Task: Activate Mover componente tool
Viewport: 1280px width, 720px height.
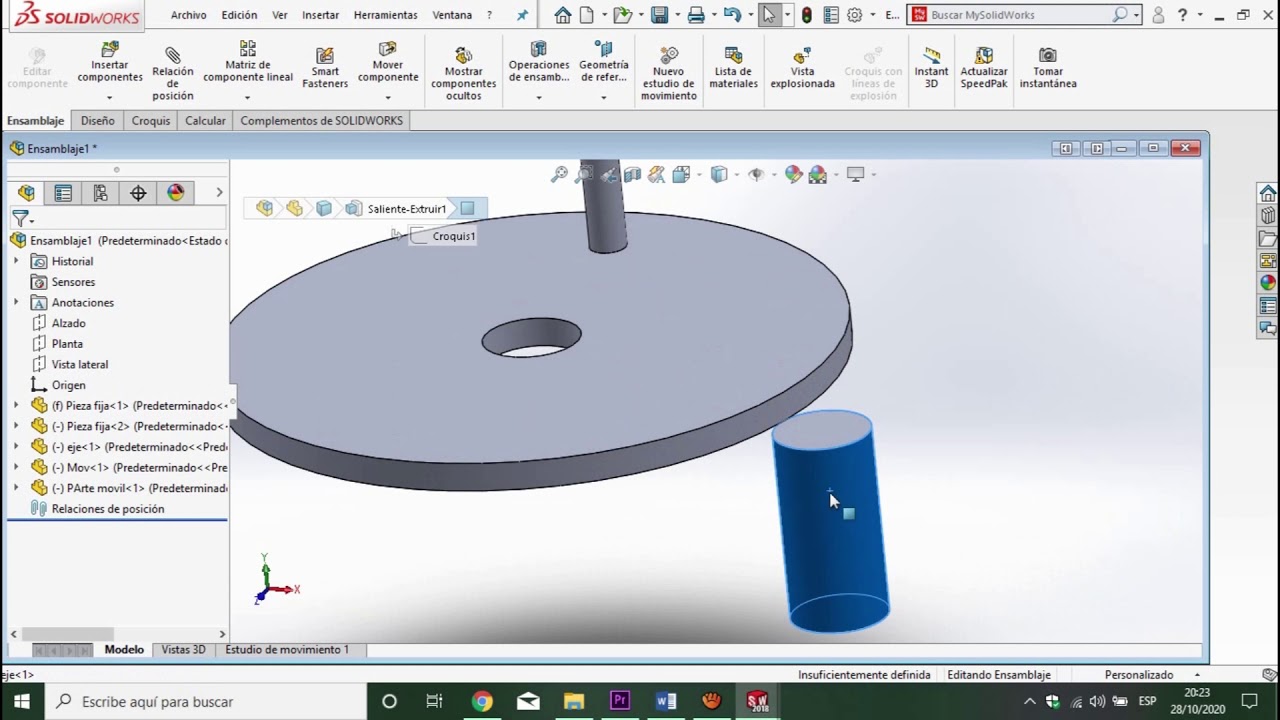Action: pos(388,63)
